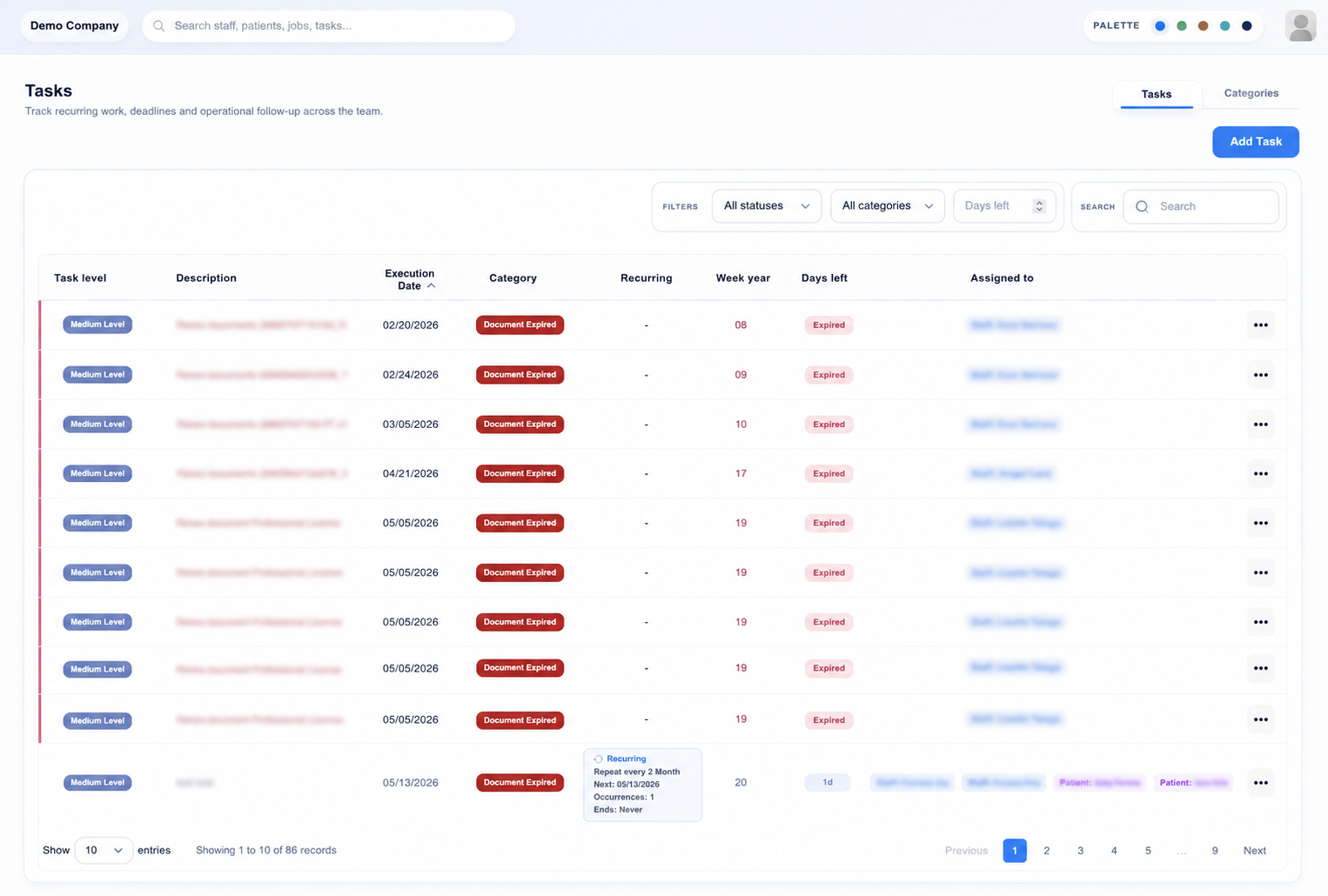This screenshot has width=1328, height=896.
Task: Click Document Expired badge in 02/24/2026 row
Action: (x=520, y=375)
